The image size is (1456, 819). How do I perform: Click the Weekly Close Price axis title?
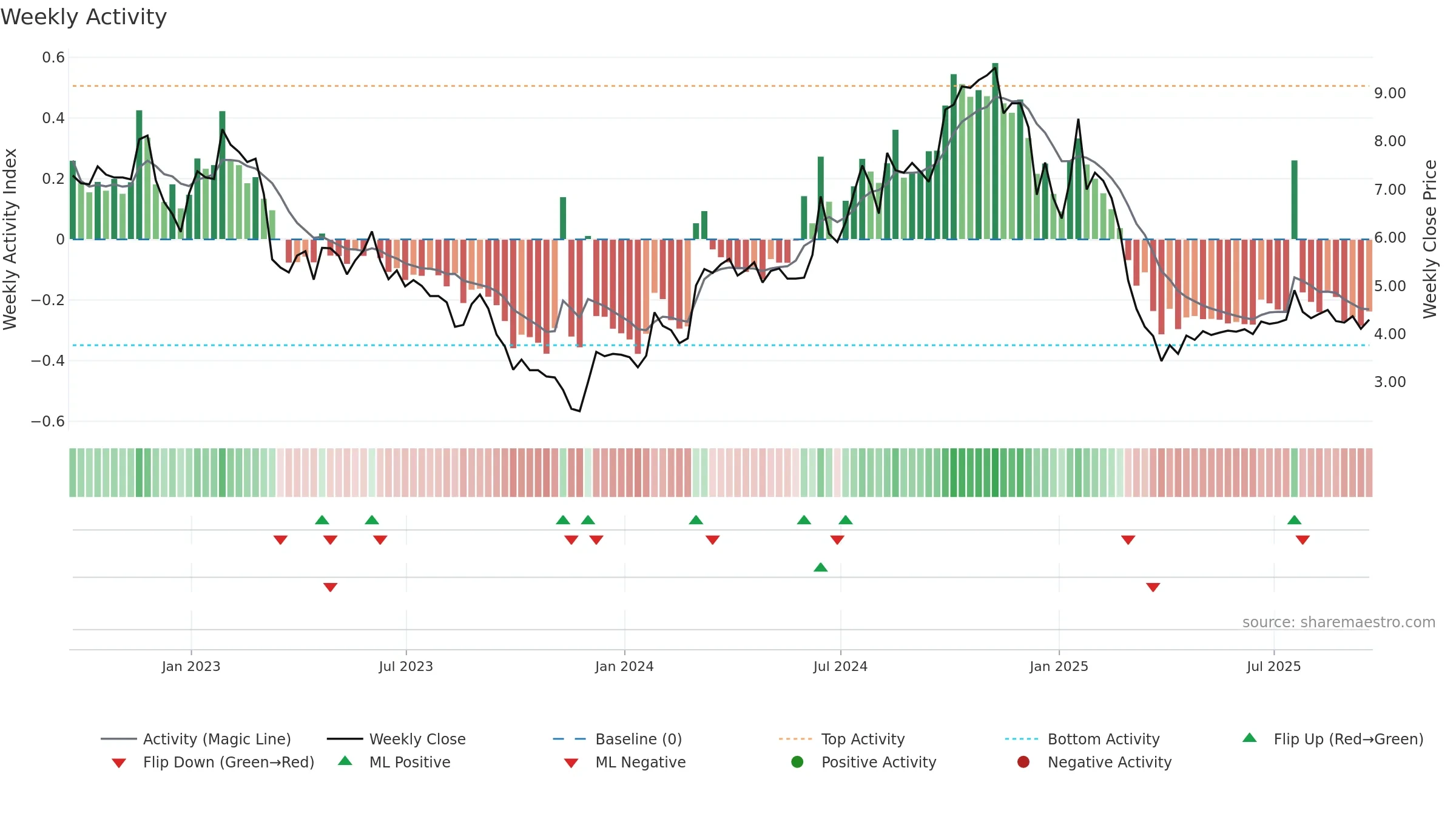pyautogui.click(x=1430, y=239)
